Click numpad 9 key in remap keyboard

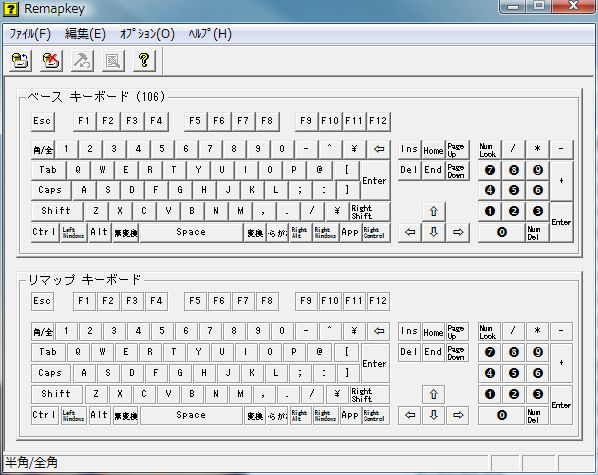coord(538,352)
